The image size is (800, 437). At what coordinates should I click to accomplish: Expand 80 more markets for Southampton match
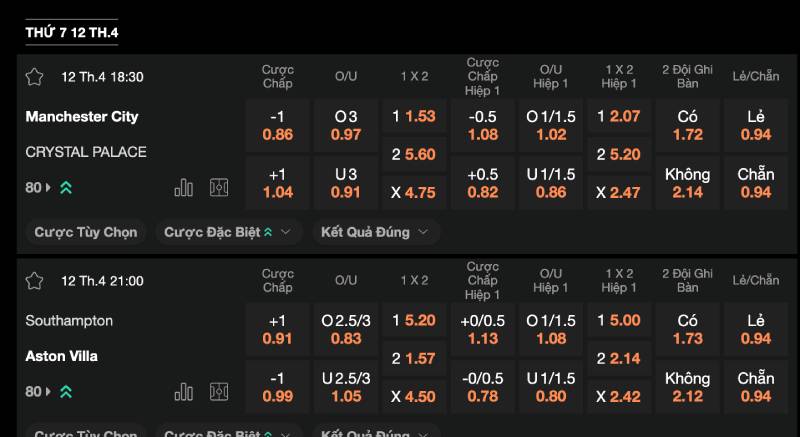pos(38,392)
